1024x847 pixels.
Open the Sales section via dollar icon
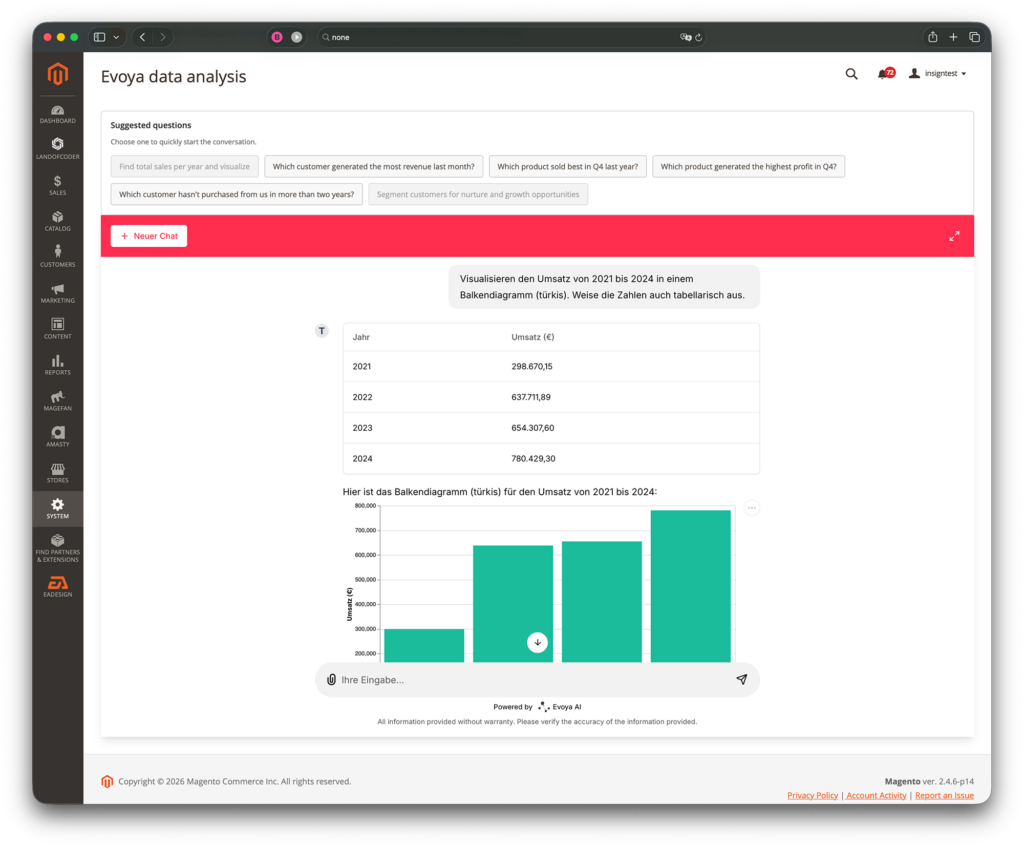tap(57, 185)
